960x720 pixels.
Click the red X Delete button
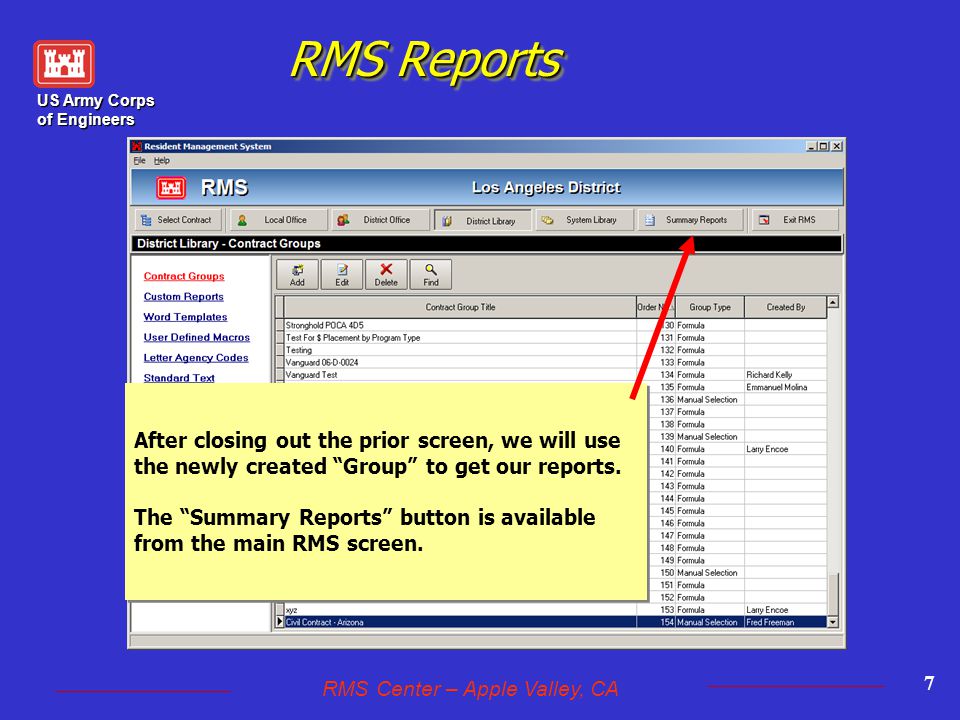(386, 274)
